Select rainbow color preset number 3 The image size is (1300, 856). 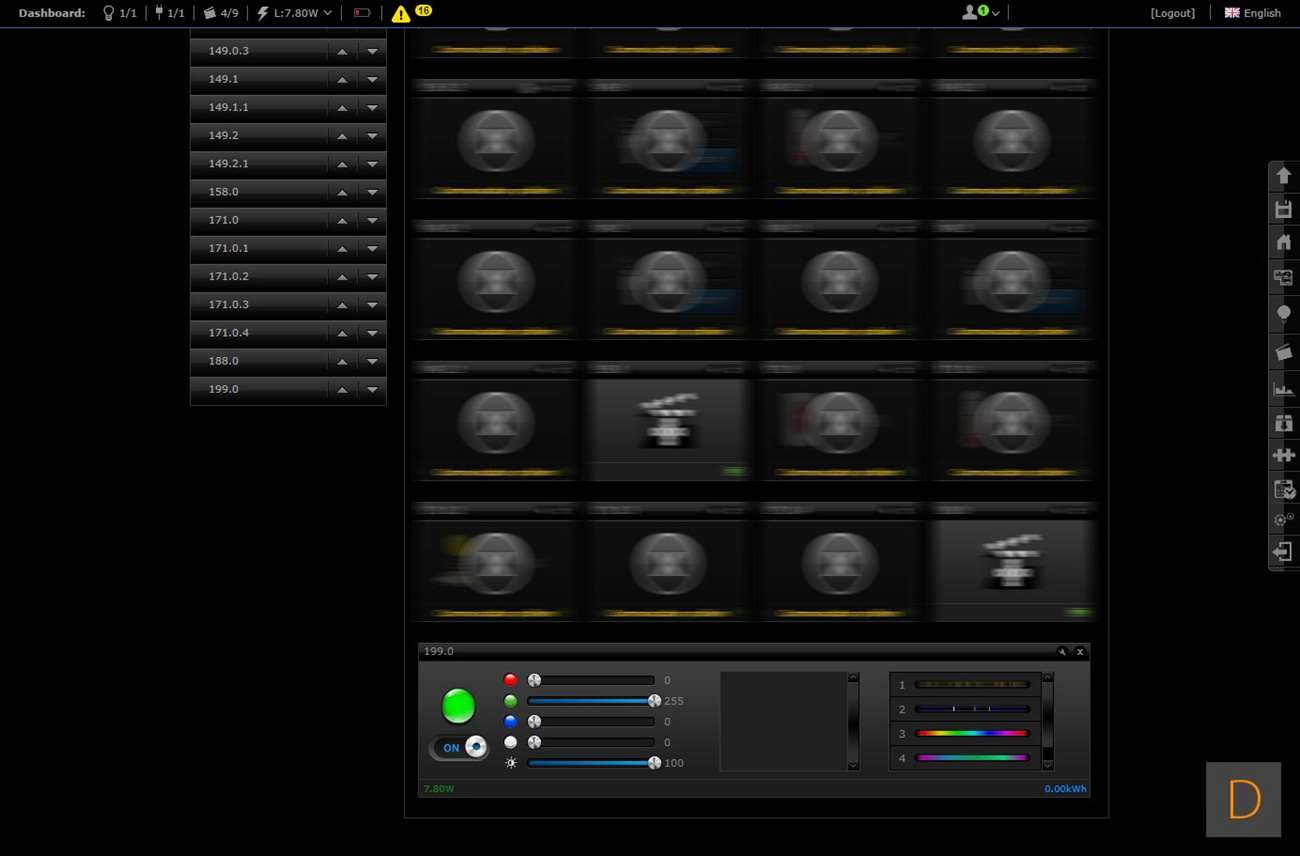click(972, 734)
